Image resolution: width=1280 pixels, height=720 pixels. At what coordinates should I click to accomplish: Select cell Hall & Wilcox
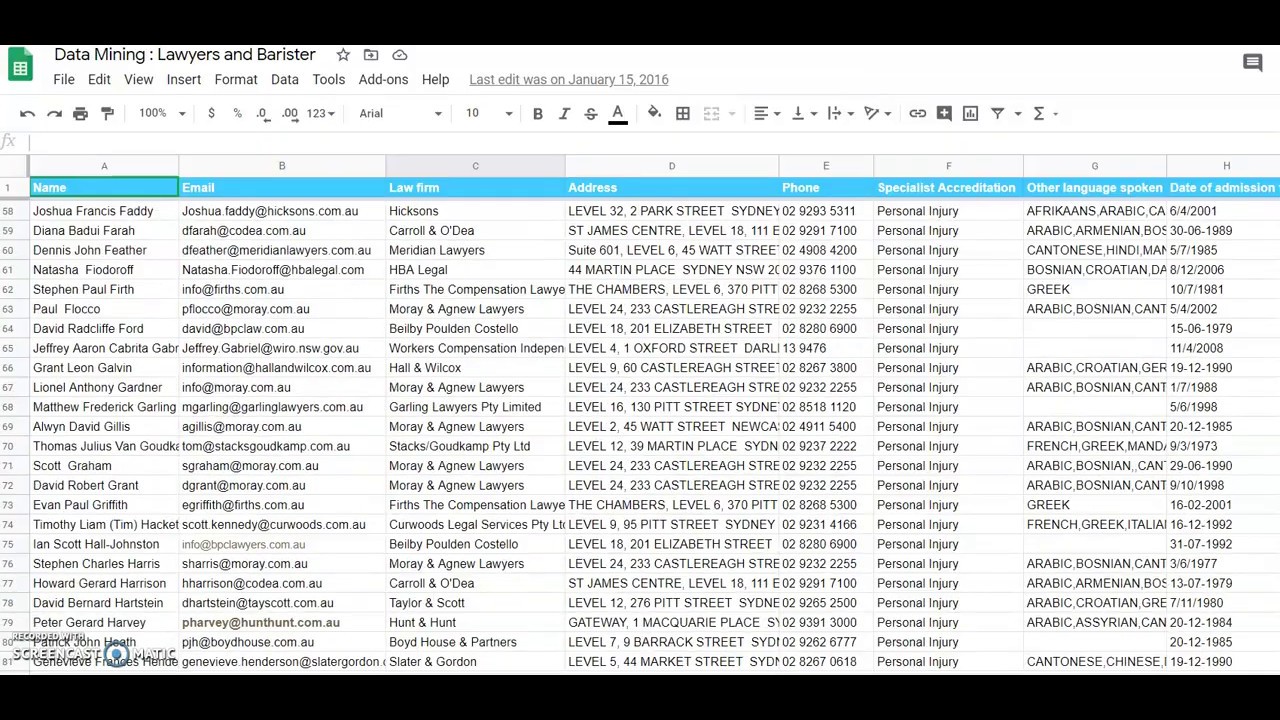[475, 368]
